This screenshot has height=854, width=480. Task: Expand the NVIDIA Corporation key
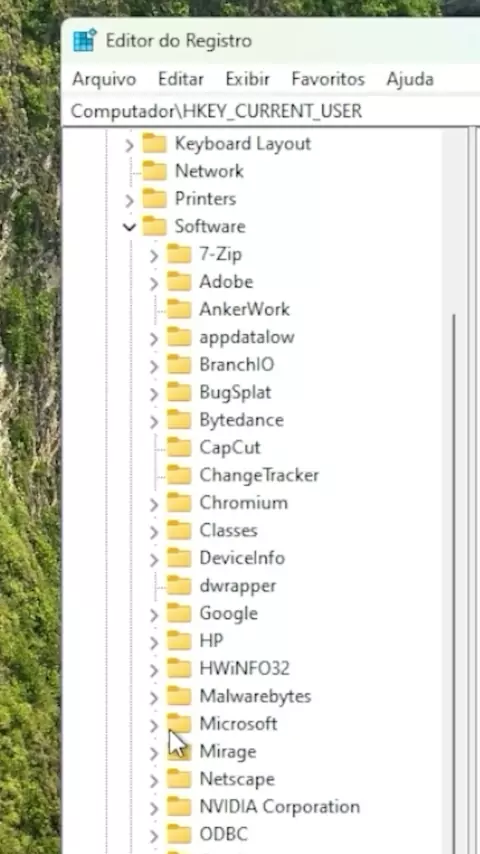(x=154, y=808)
